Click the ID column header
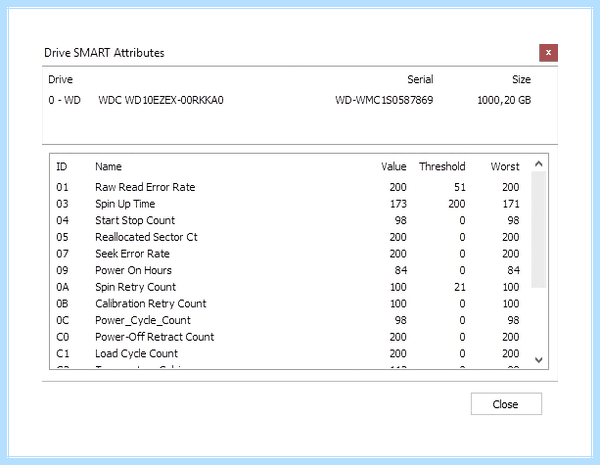The height and width of the screenshot is (465, 600). point(62,166)
